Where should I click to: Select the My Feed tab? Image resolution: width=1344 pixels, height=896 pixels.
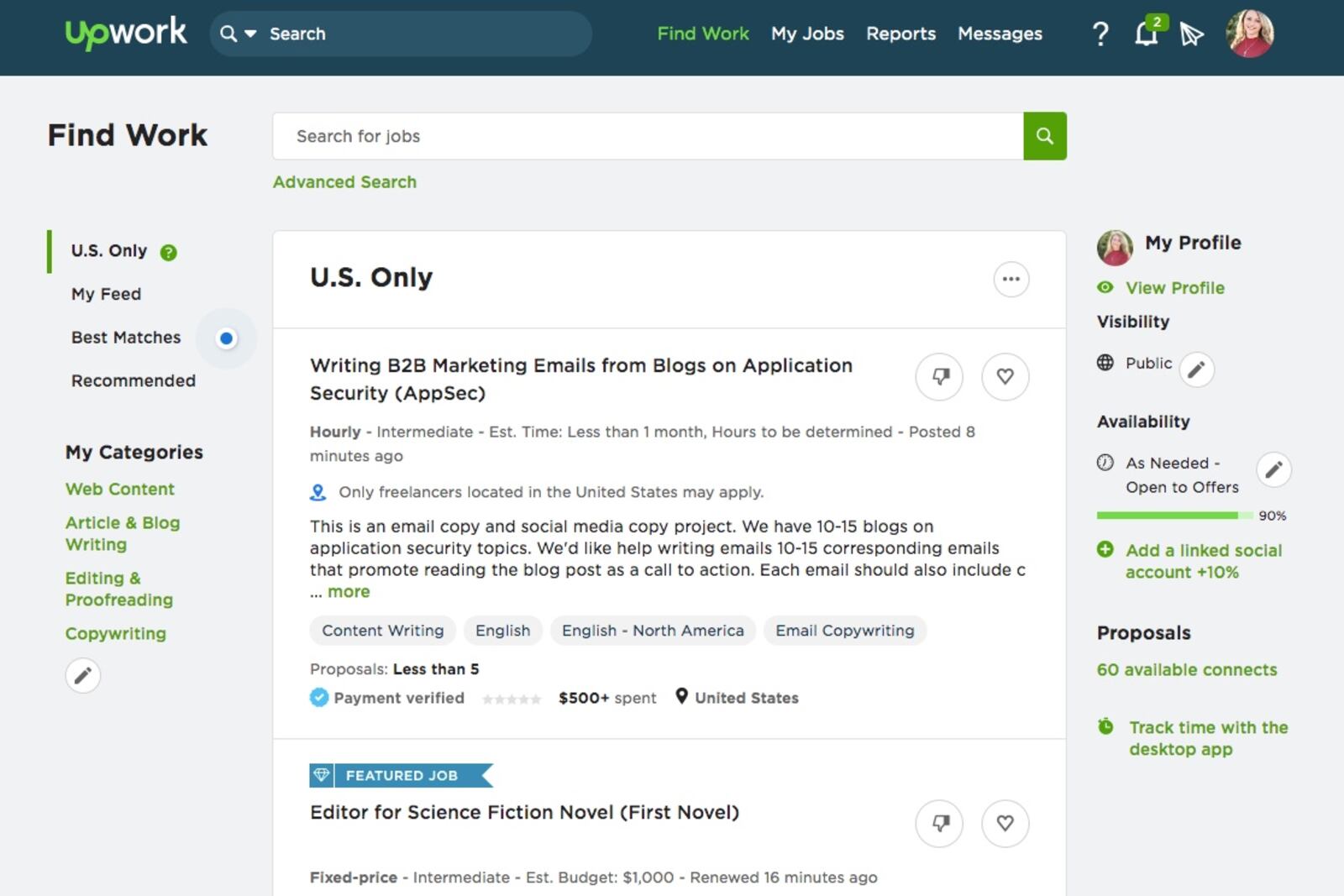point(106,294)
